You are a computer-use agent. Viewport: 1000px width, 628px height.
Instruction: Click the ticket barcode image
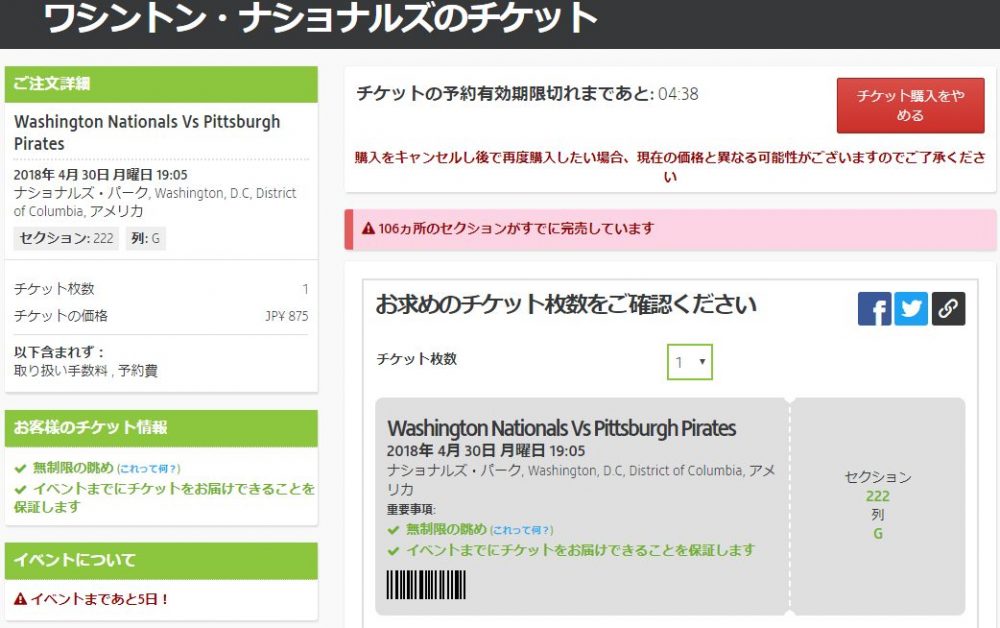(426, 585)
